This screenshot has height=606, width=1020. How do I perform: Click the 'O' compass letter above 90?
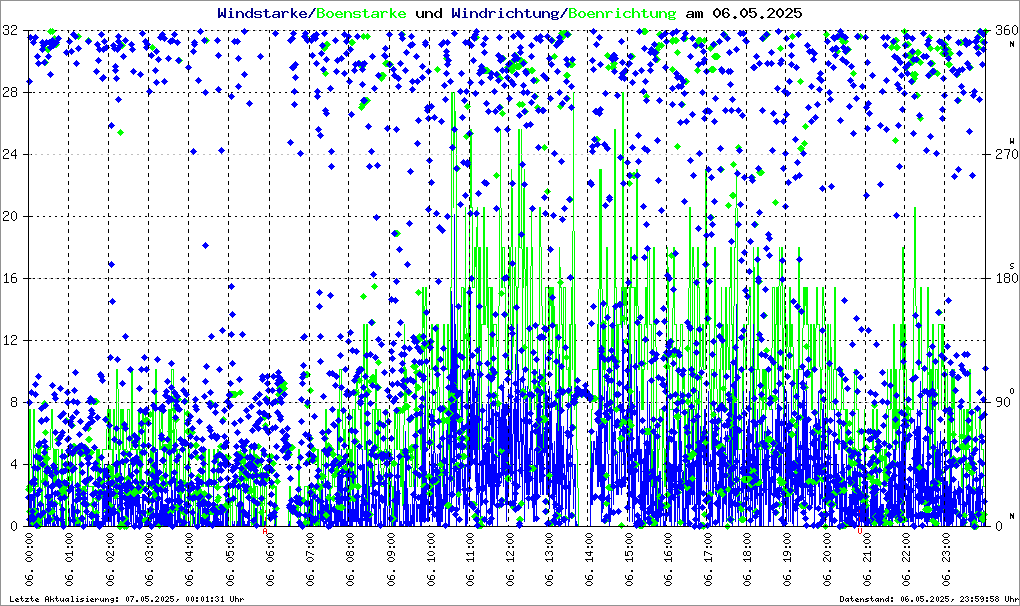coord(1012,390)
